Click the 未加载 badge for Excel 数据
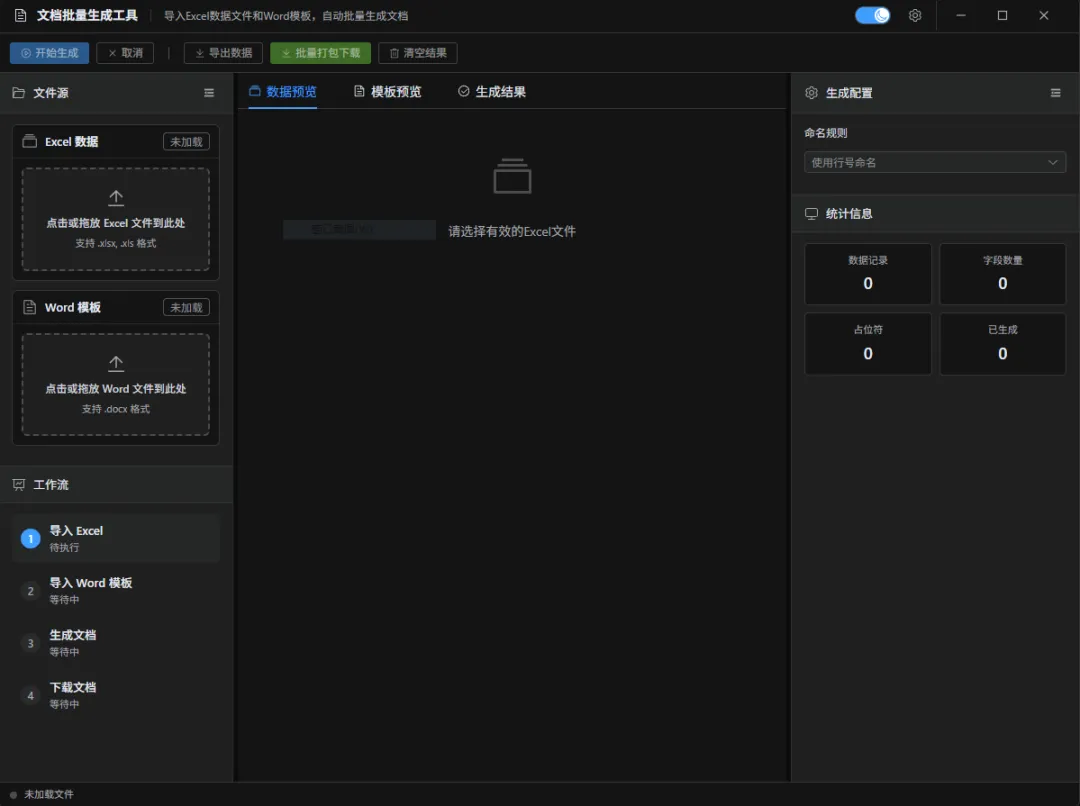The width and height of the screenshot is (1080, 806). click(186, 141)
